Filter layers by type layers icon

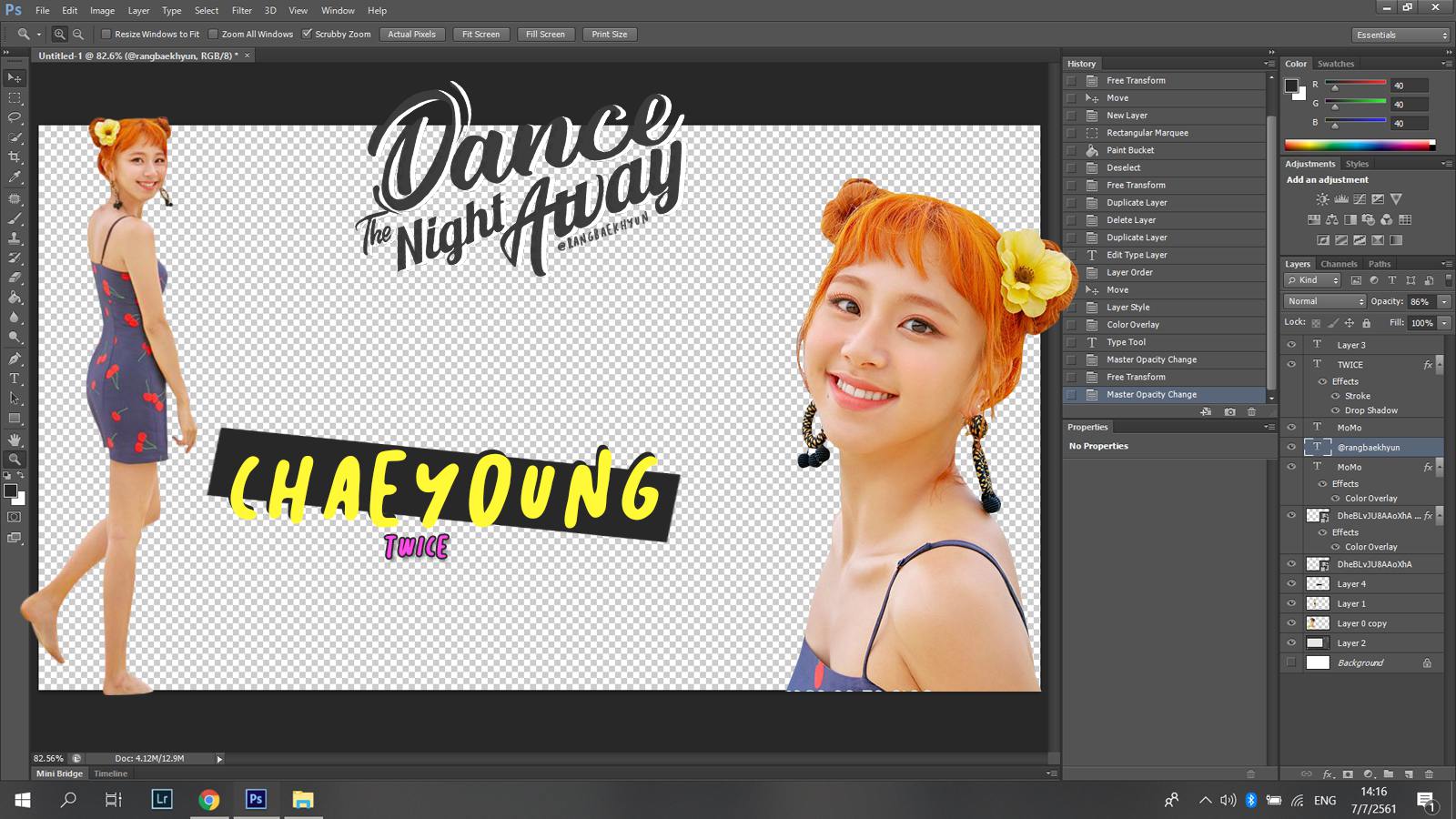click(1391, 280)
